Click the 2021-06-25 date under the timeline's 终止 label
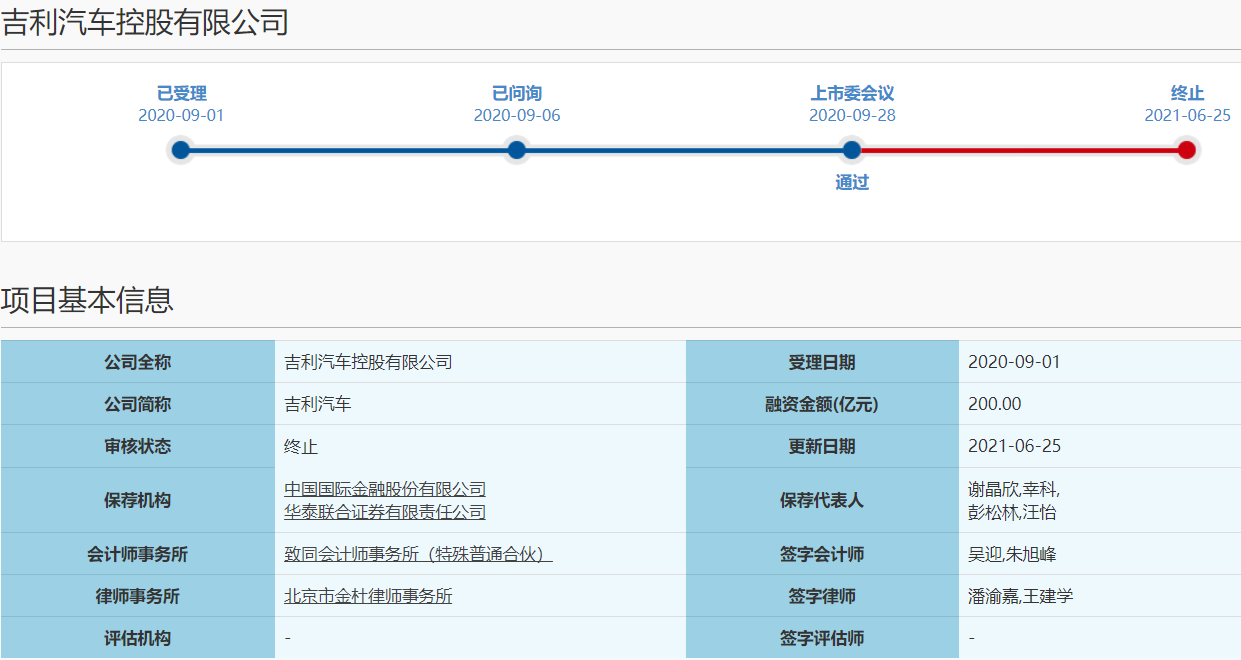This screenshot has width=1241, height=660. [x=1187, y=115]
